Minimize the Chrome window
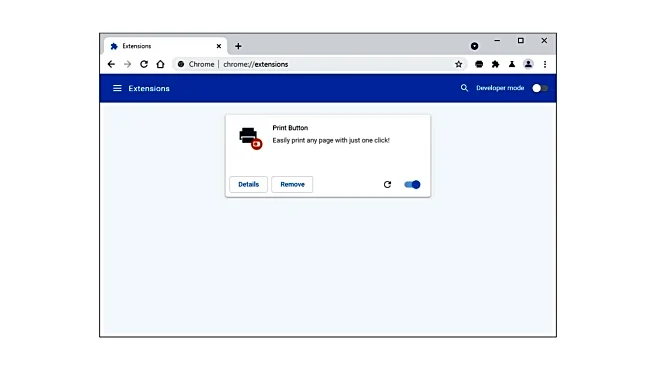This screenshot has height=368, width=656. click(x=497, y=41)
